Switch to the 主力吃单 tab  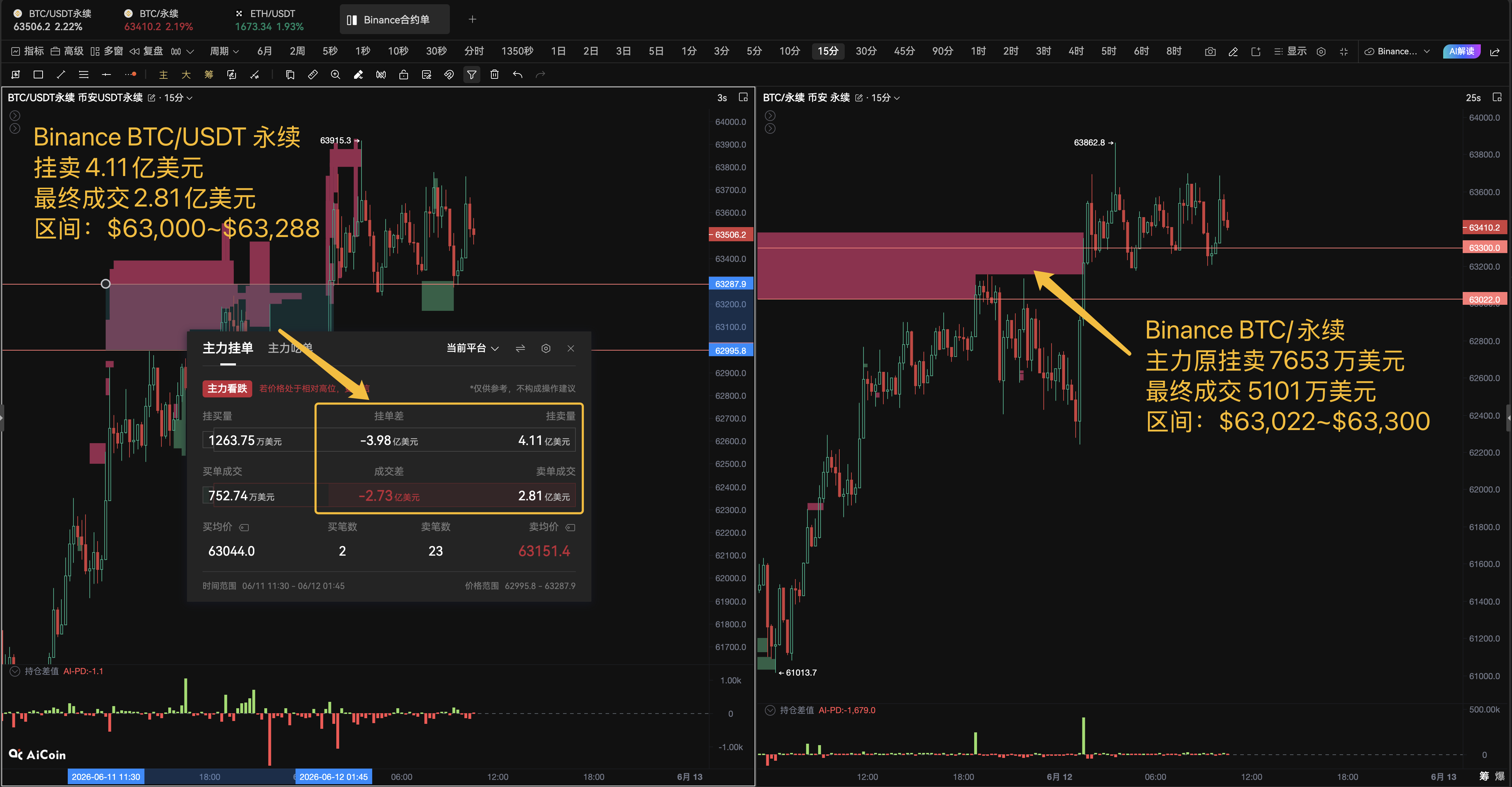click(290, 348)
